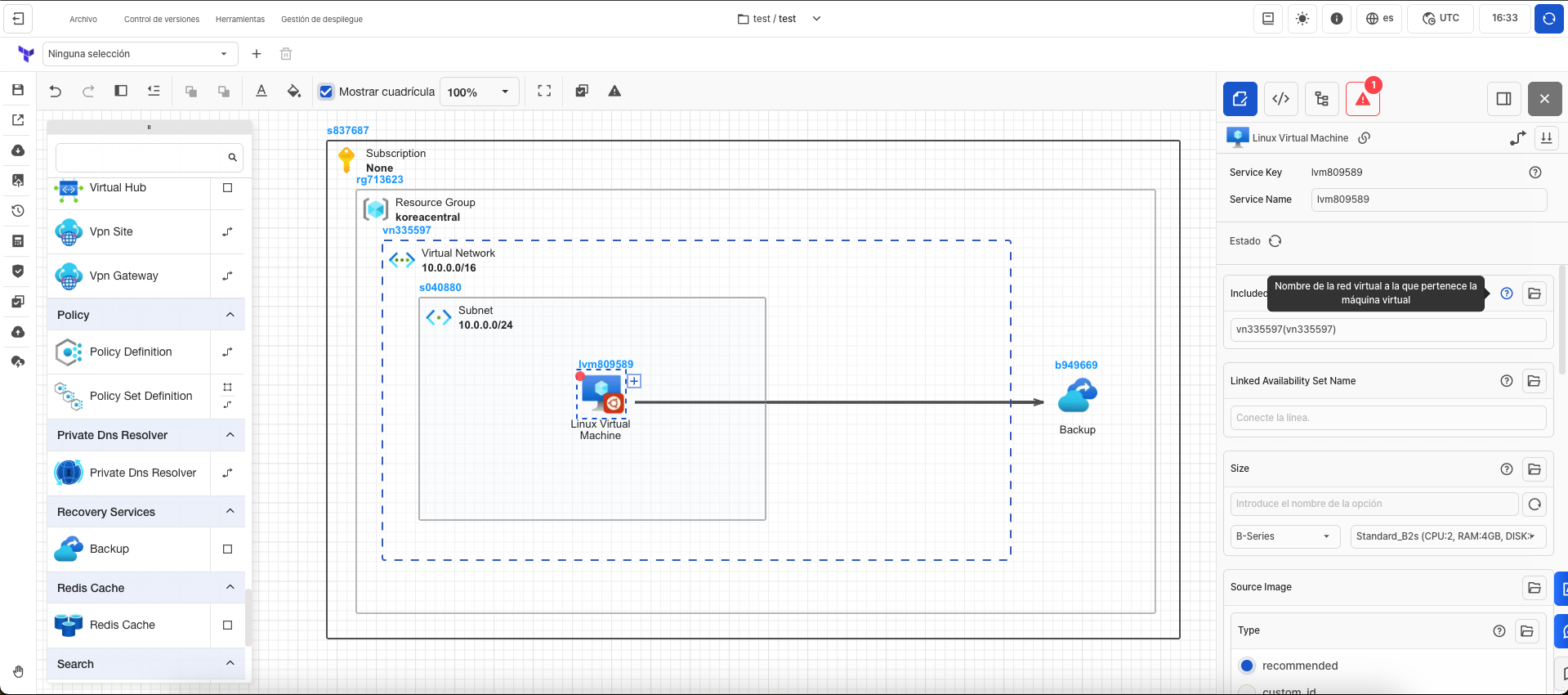
Task: Select the Backup node on canvas
Action: pyautogui.click(x=1077, y=397)
